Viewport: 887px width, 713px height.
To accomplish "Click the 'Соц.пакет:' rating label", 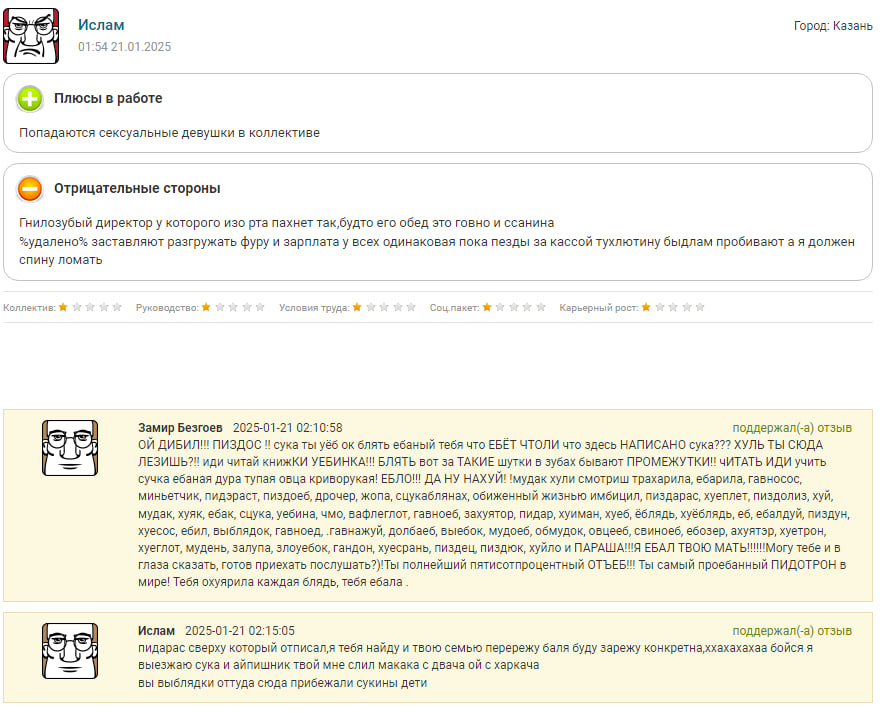I will coord(454,308).
